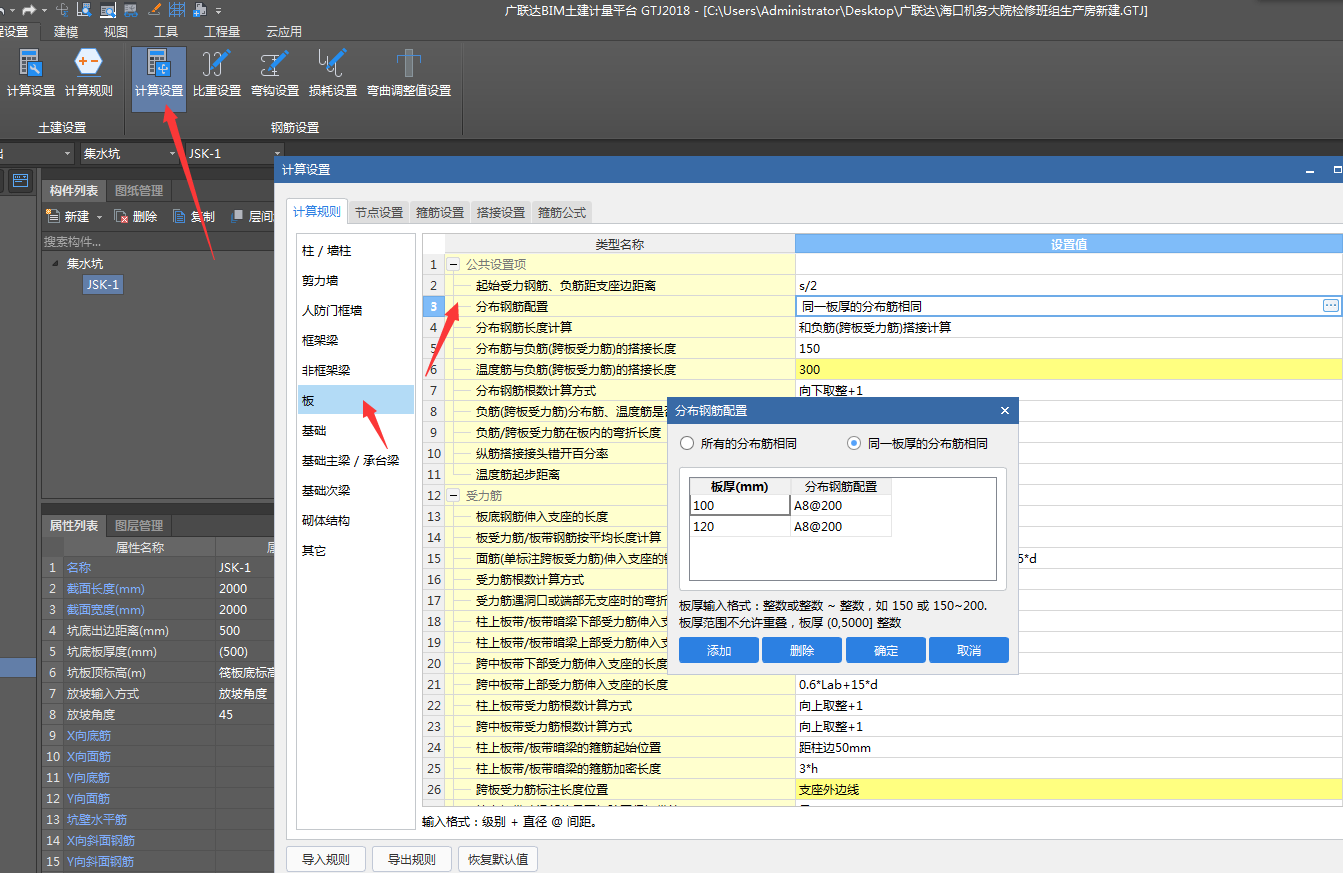
Task: Click 温度筋 lap length value 300
Action: [1069, 369]
